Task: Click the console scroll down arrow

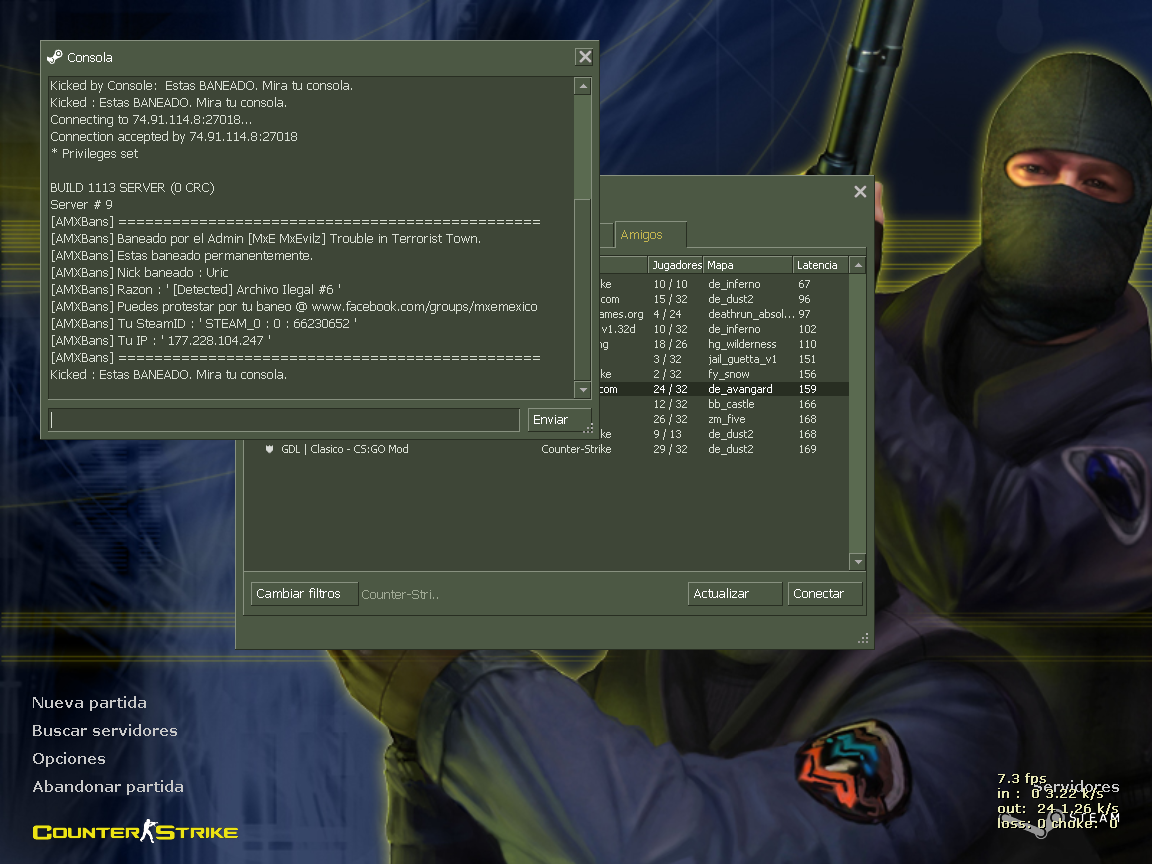Action: pyautogui.click(x=583, y=390)
